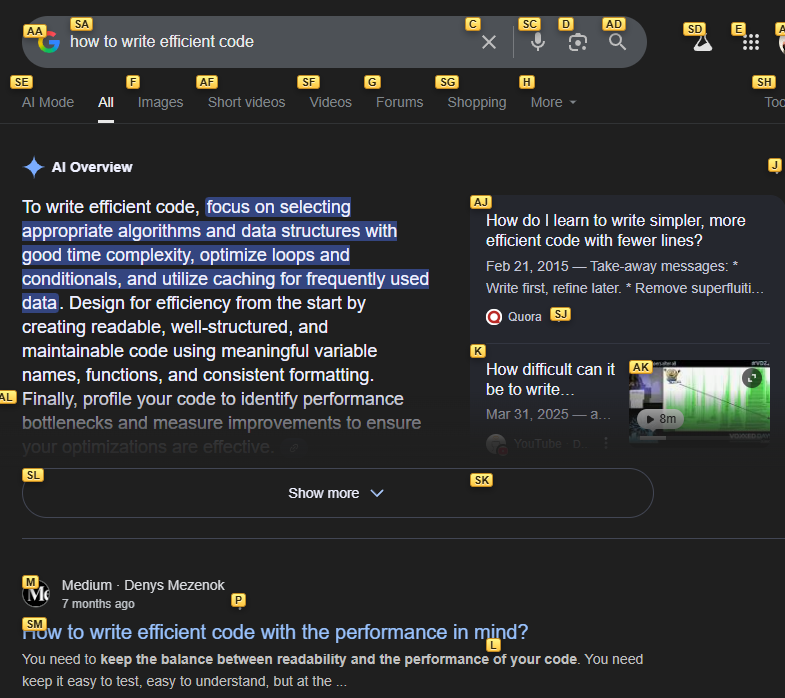Click the Medium site favicon
This screenshot has height=698, width=785.
pos(36,593)
